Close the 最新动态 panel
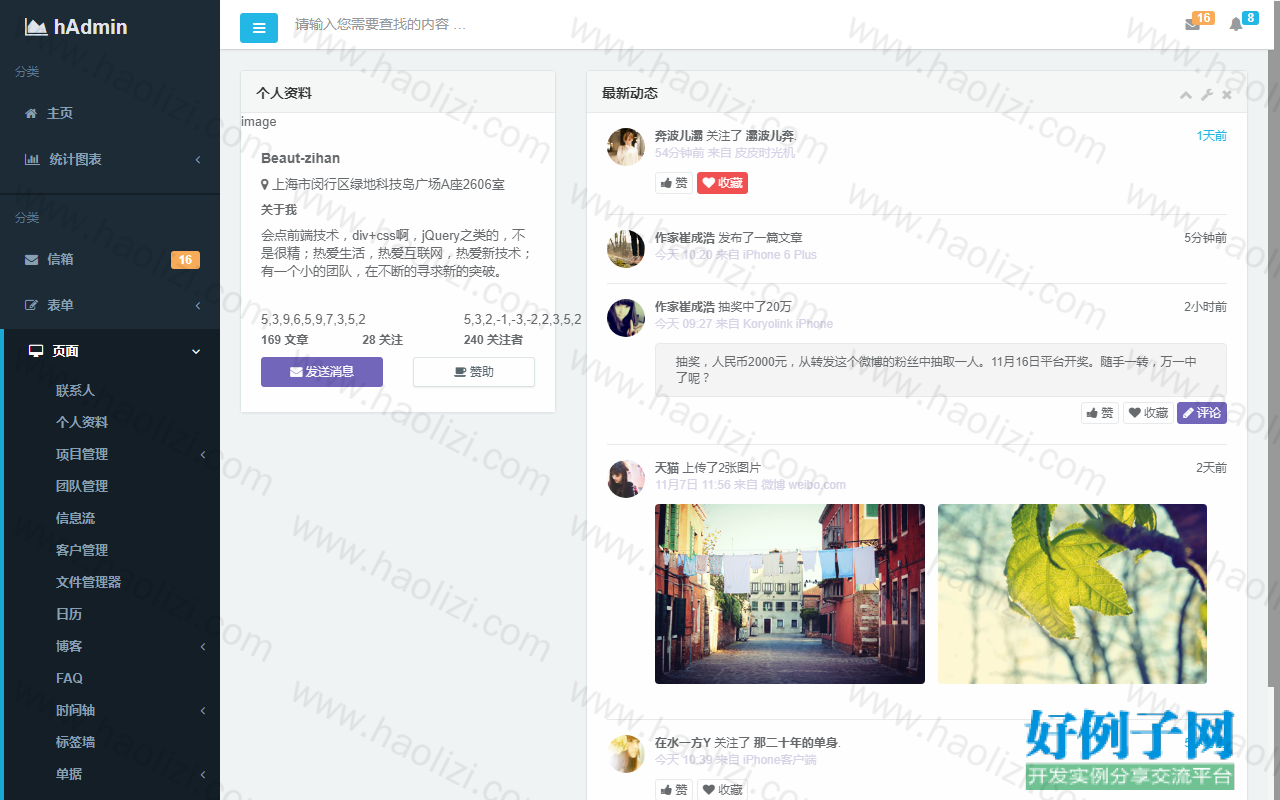Image resolution: width=1280 pixels, height=800 pixels. (x=1227, y=95)
